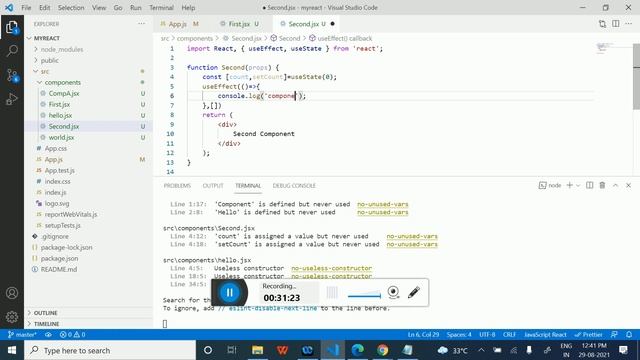Screen dimensions: 640x360
Task: Open the Manage gear in activity bar
Action: pyautogui.click(x=12, y=316)
